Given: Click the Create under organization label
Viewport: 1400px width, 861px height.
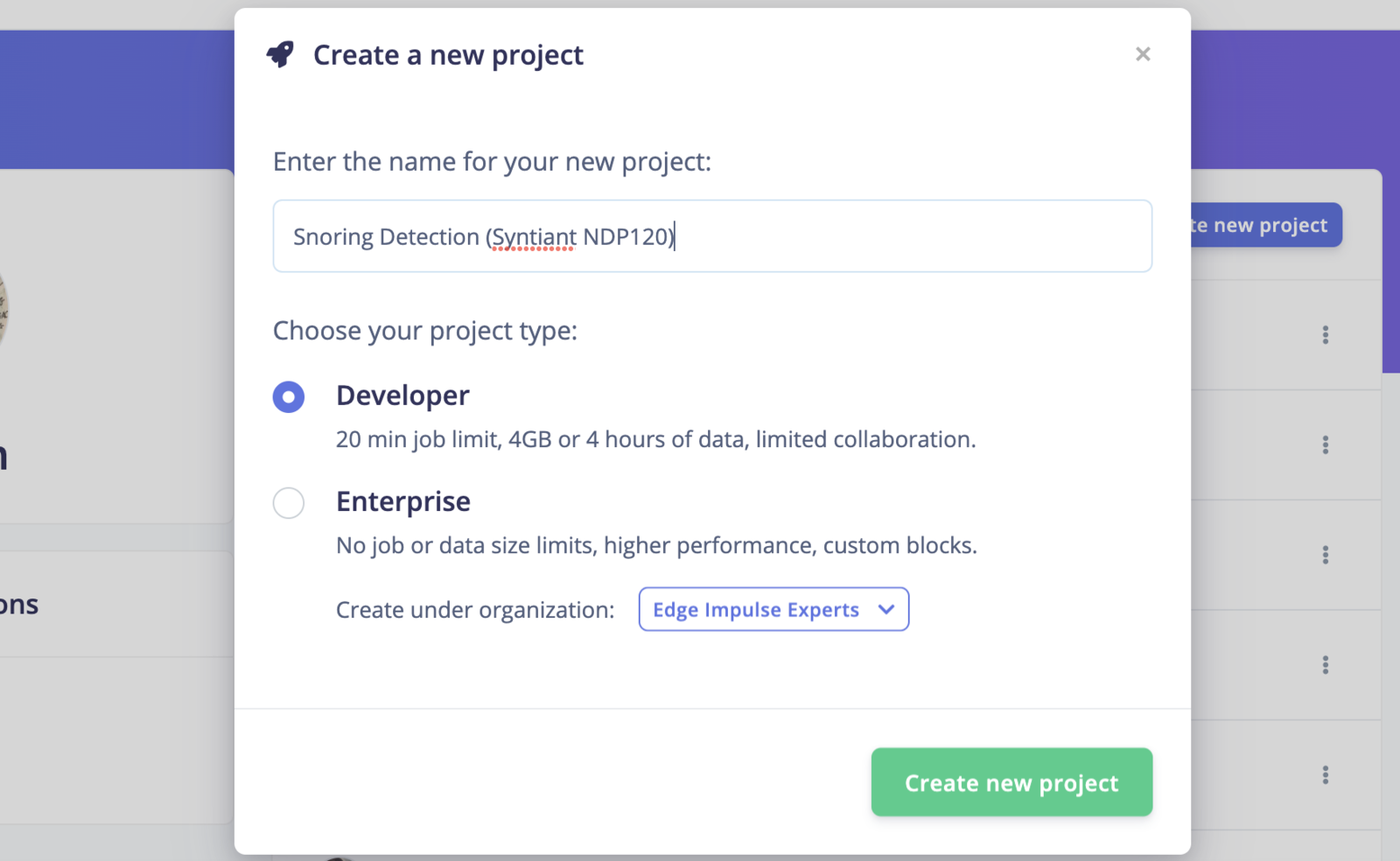Looking at the screenshot, I should (x=475, y=610).
